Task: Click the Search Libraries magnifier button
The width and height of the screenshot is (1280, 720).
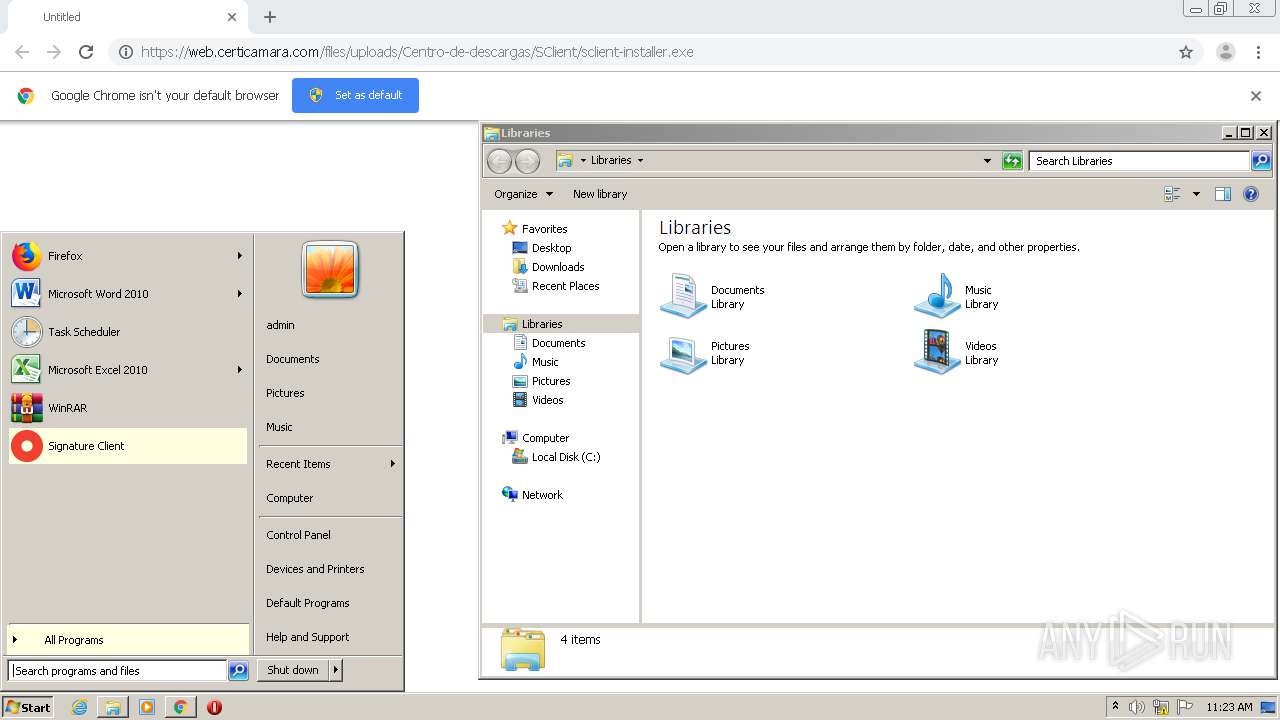Action: 1262,161
